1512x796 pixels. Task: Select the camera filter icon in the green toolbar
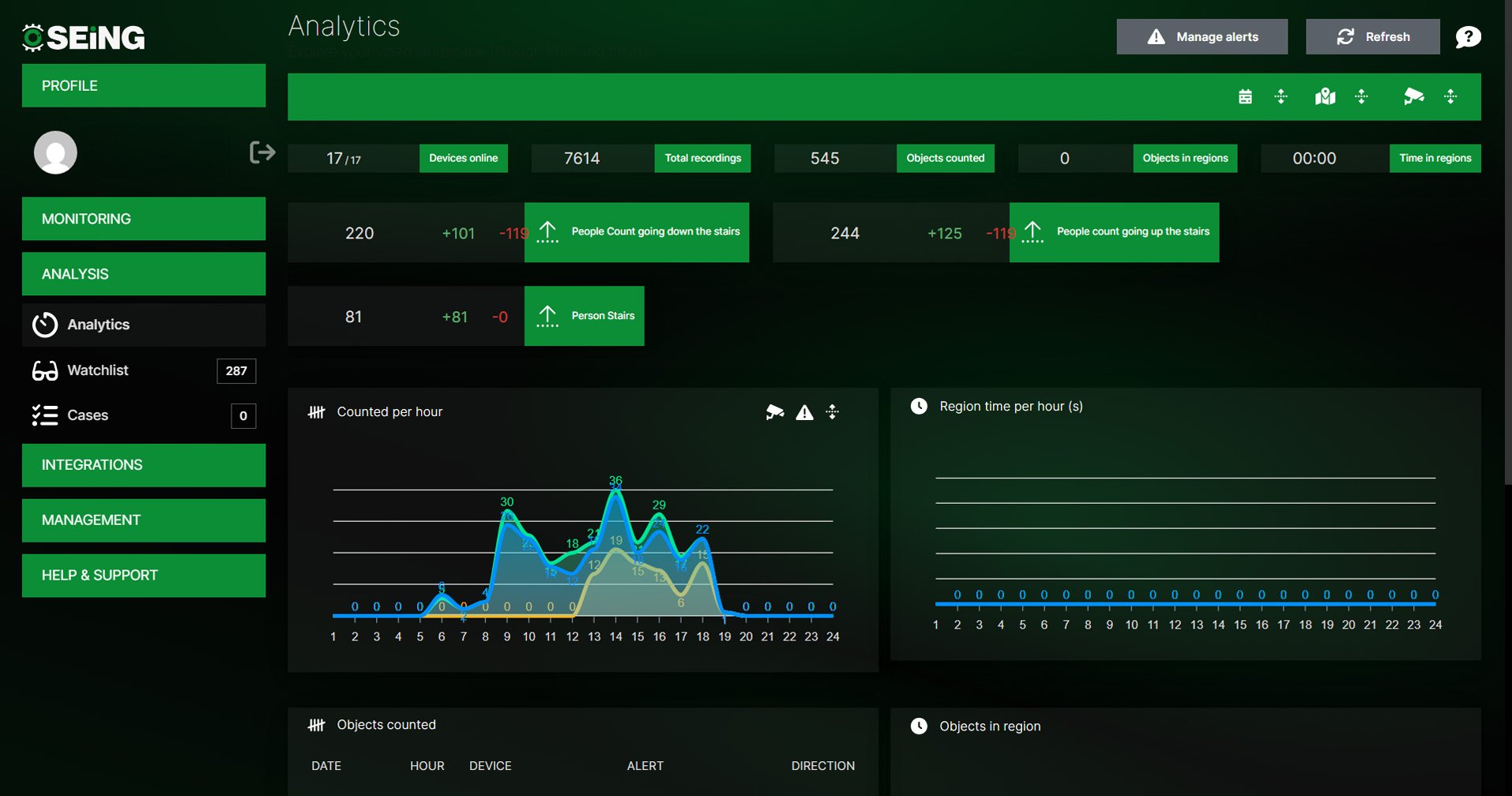1415,96
